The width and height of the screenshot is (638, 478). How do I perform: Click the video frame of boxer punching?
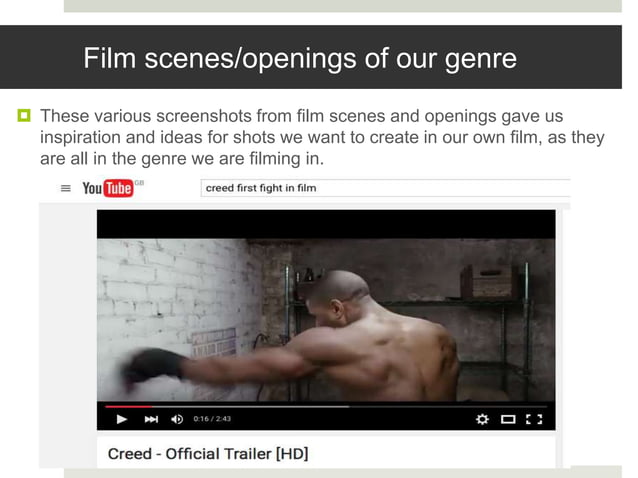coord(326,320)
